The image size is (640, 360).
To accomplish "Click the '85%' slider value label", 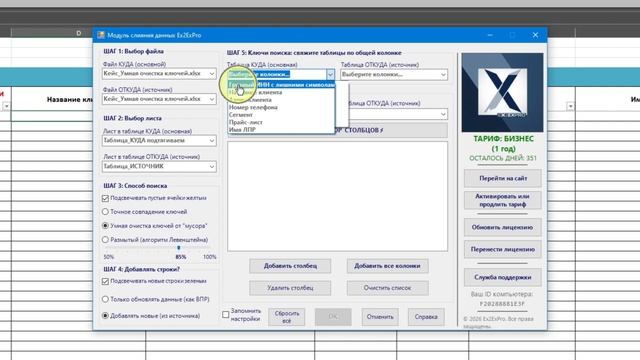I will click(x=181, y=257).
